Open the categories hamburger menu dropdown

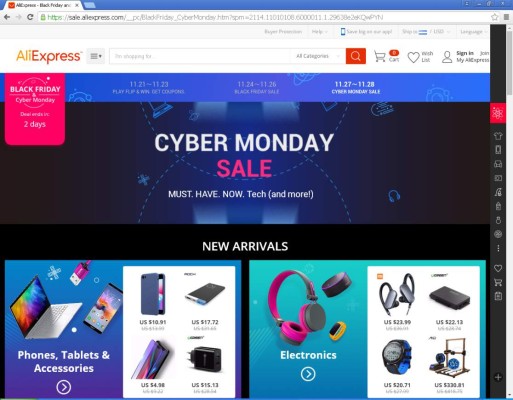(x=96, y=56)
